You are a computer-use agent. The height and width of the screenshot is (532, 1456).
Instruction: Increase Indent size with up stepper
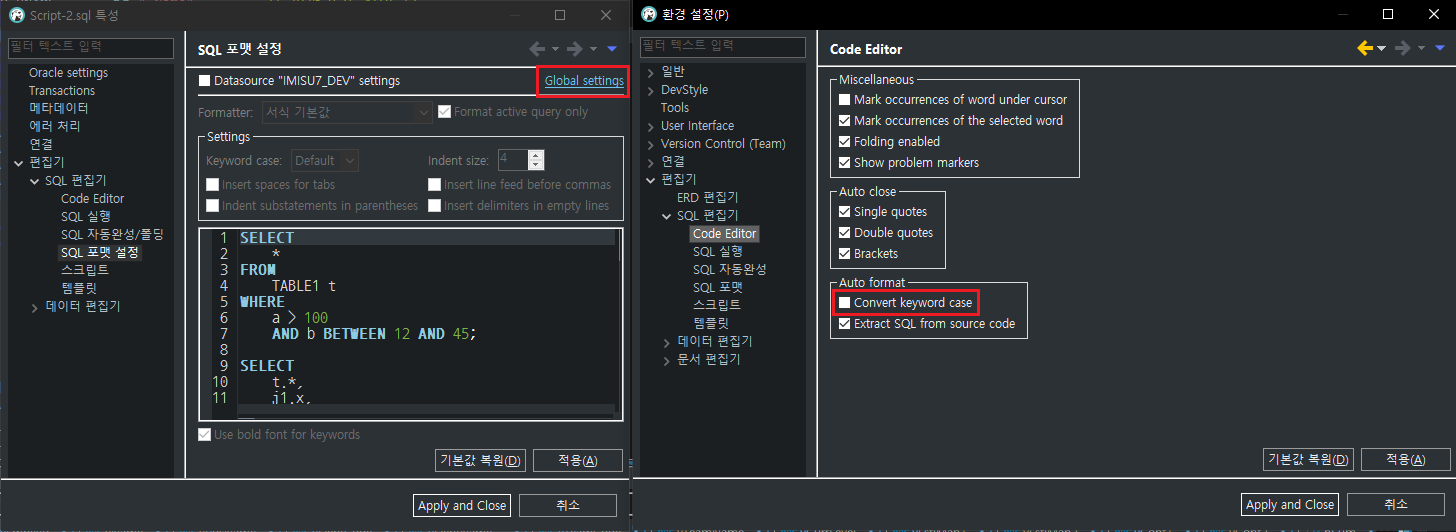point(537,155)
